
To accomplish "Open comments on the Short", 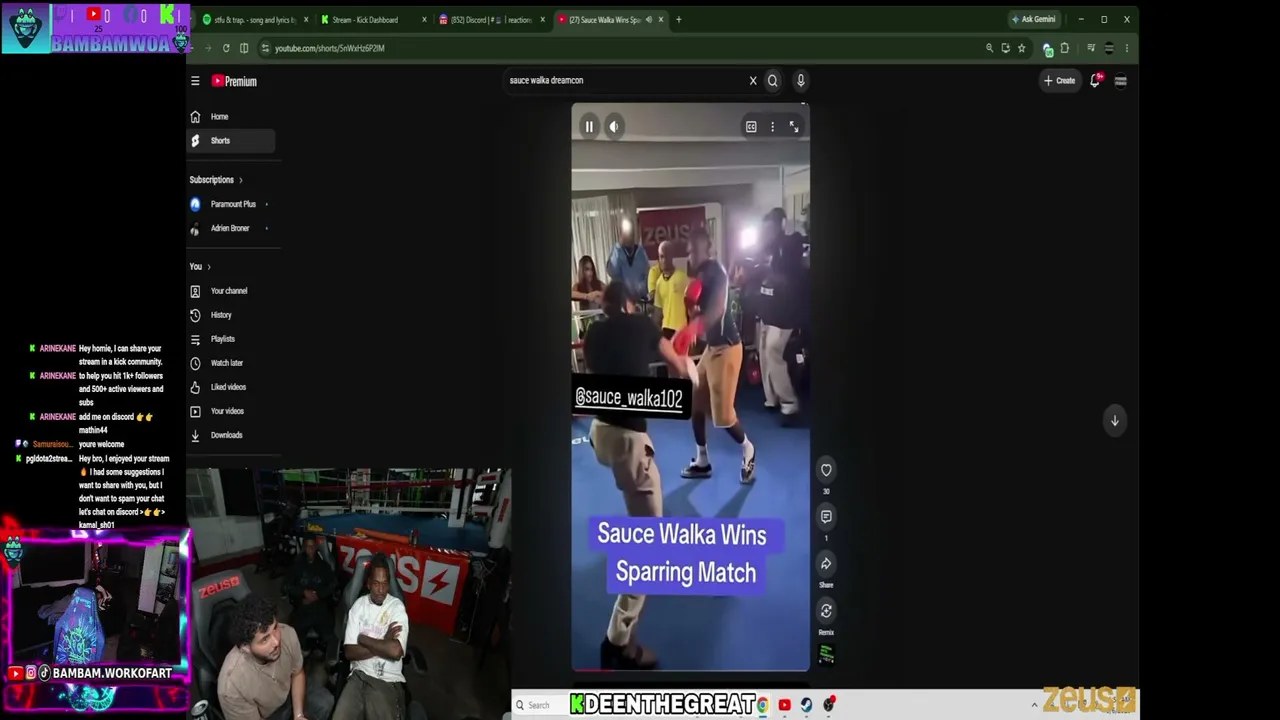I will (826, 517).
